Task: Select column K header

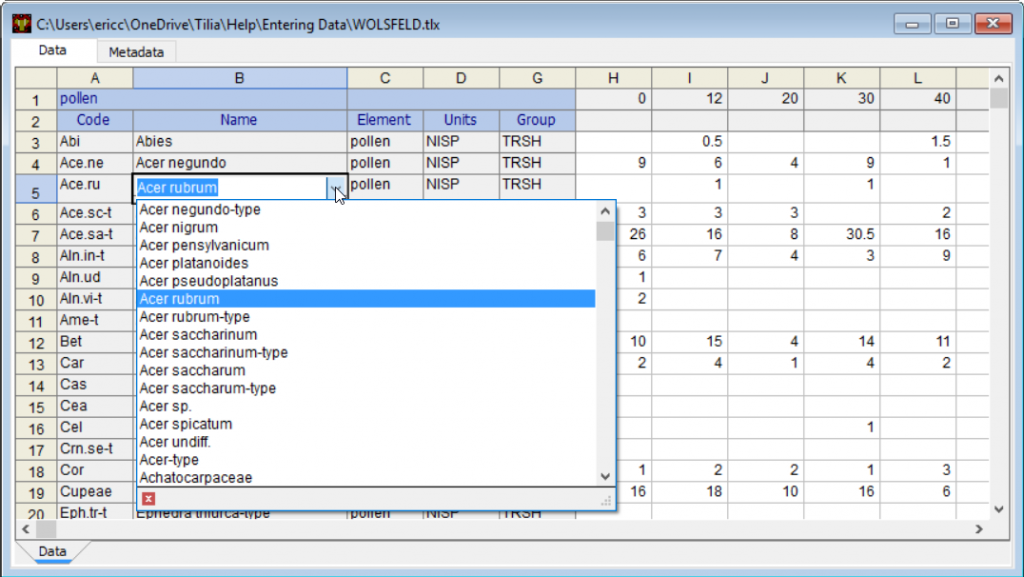Action: [841, 78]
